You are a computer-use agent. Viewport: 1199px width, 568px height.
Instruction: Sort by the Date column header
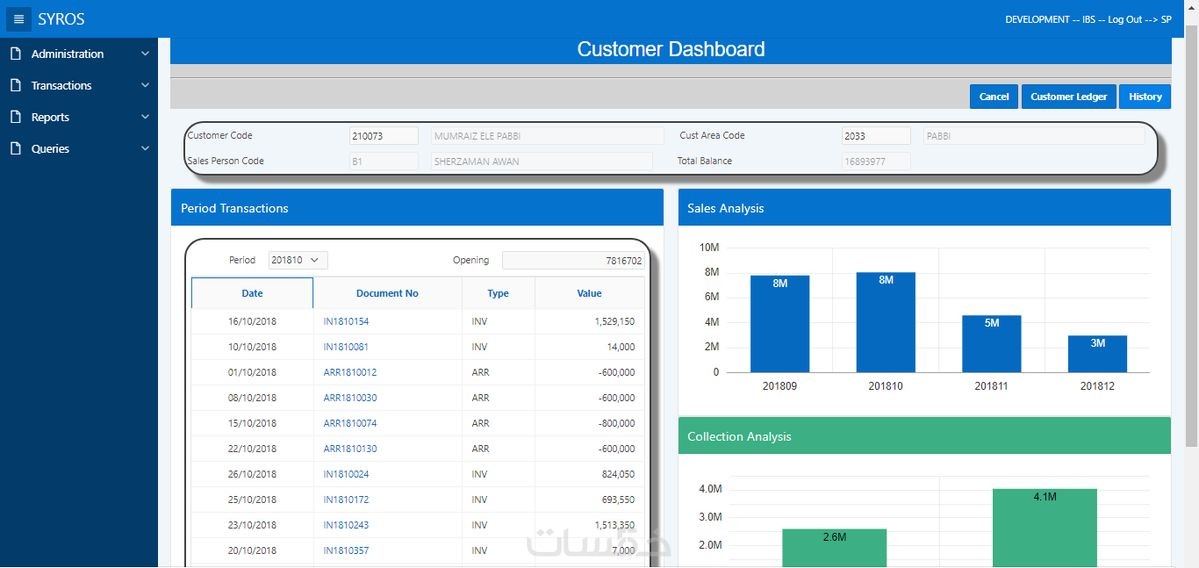[x=252, y=294]
